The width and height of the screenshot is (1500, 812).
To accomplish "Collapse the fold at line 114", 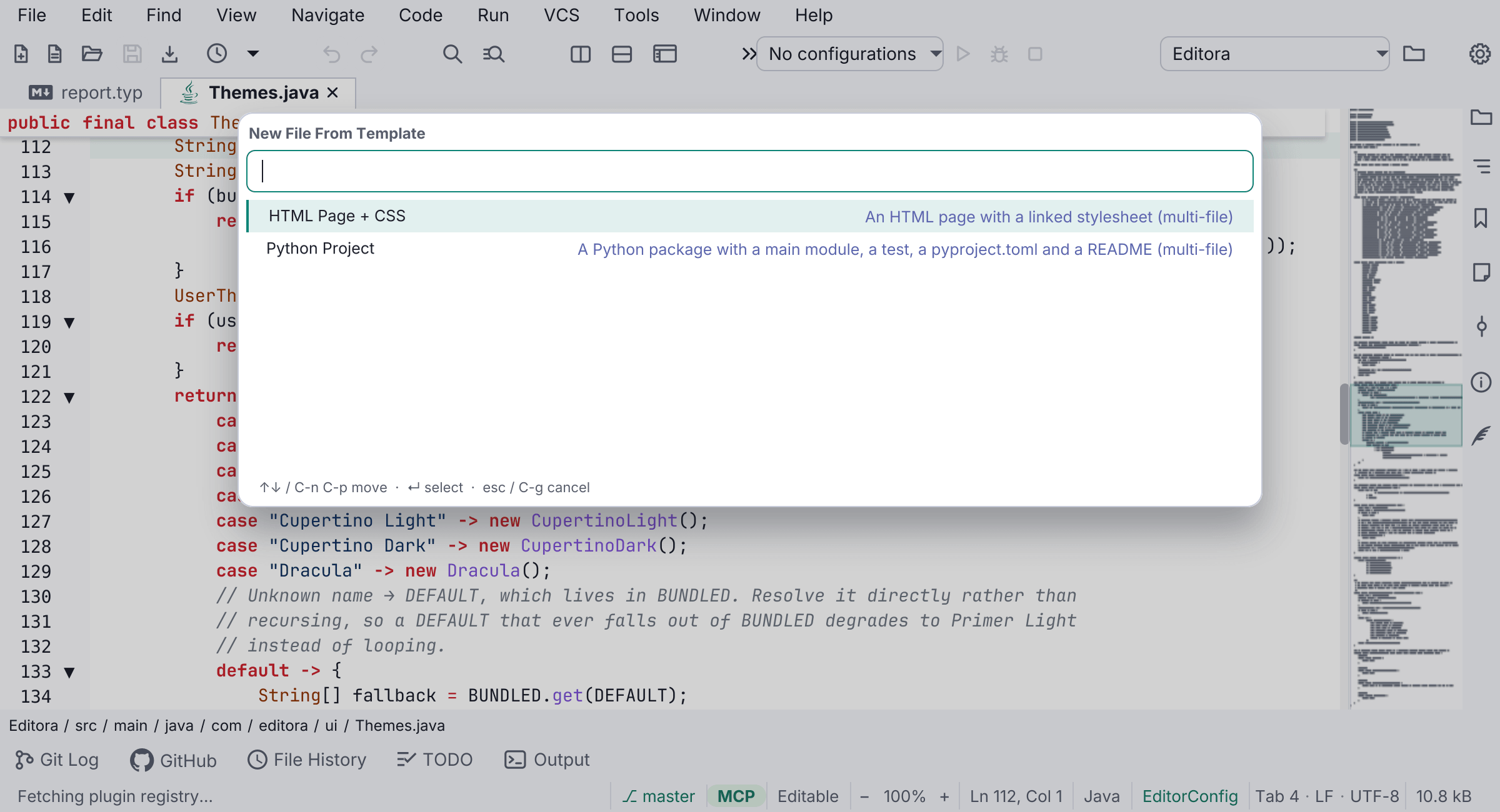I will tap(69, 197).
